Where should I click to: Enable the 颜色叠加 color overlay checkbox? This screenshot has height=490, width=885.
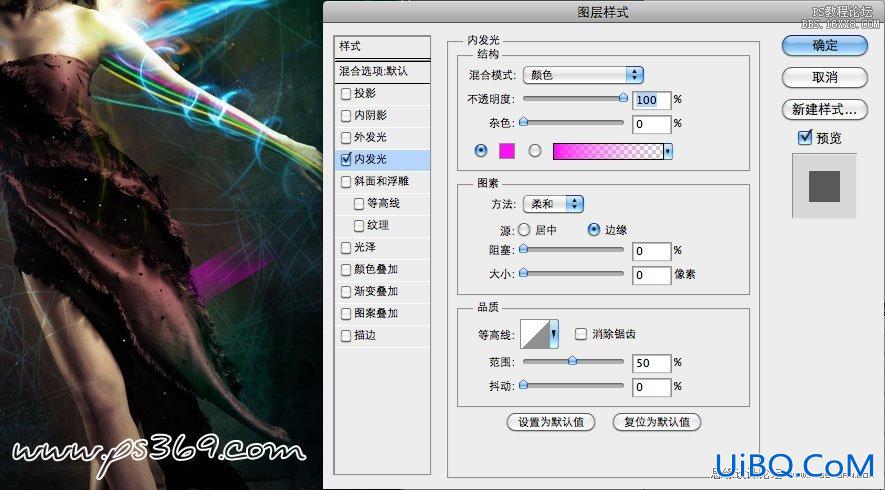point(346,270)
